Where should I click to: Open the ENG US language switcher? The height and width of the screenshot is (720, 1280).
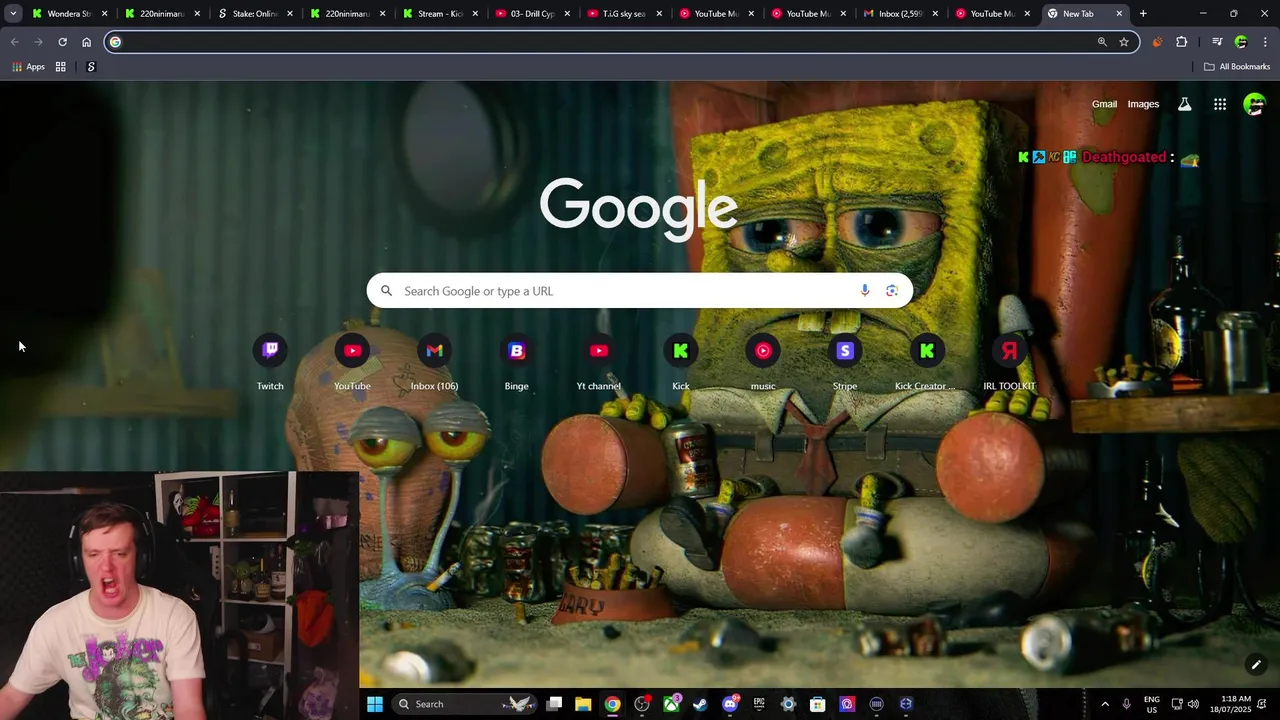click(x=1151, y=704)
